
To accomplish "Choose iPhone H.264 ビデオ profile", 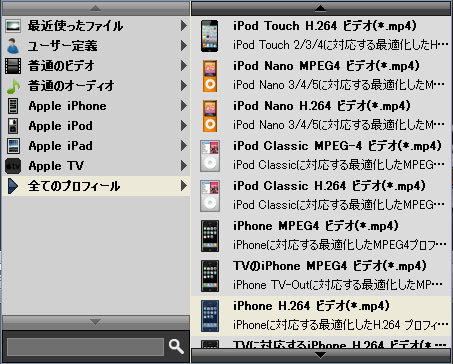I will (x=321, y=316).
